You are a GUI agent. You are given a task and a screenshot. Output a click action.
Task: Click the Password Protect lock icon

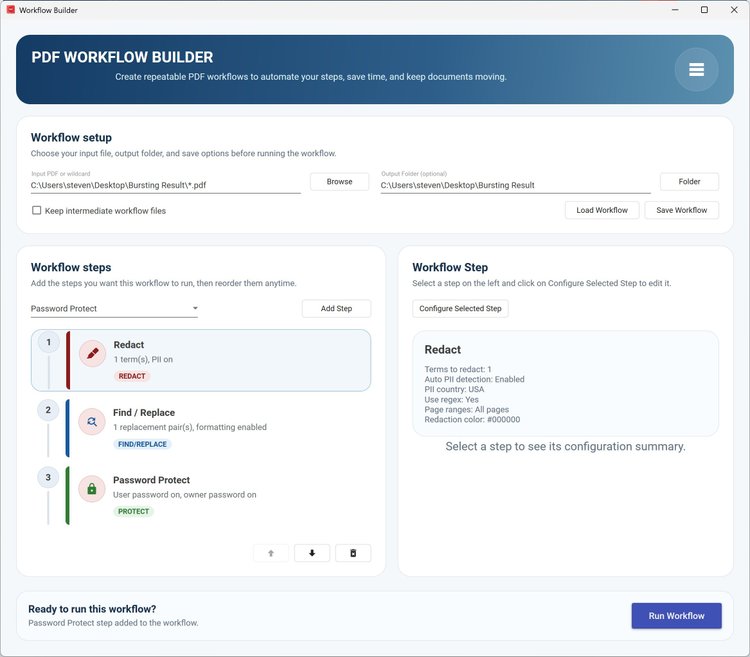(x=92, y=489)
